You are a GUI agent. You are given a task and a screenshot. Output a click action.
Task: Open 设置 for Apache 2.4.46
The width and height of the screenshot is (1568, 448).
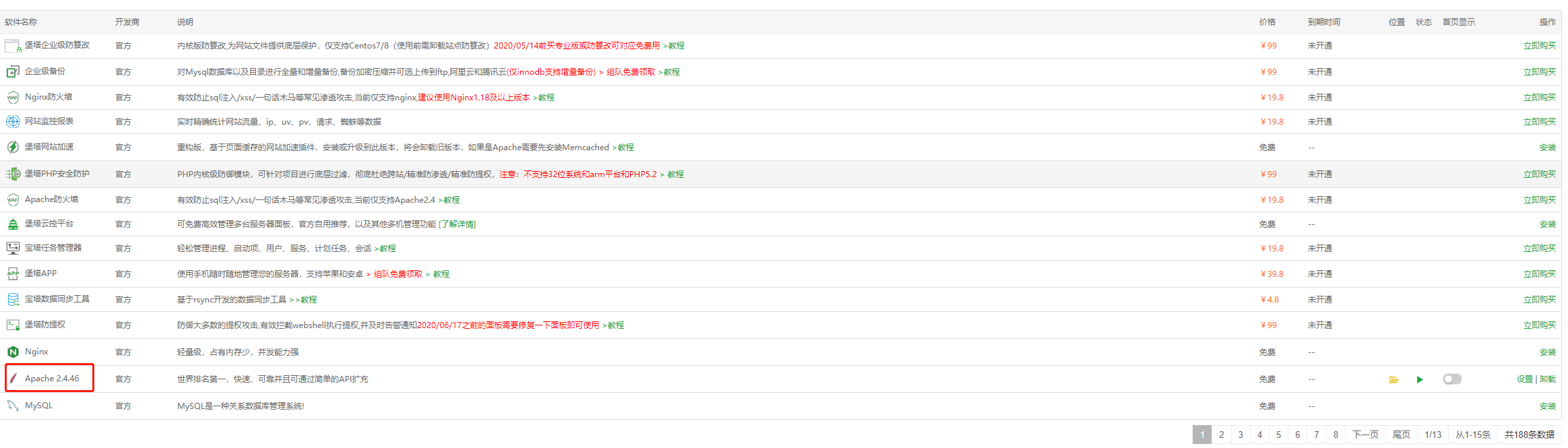(1524, 379)
